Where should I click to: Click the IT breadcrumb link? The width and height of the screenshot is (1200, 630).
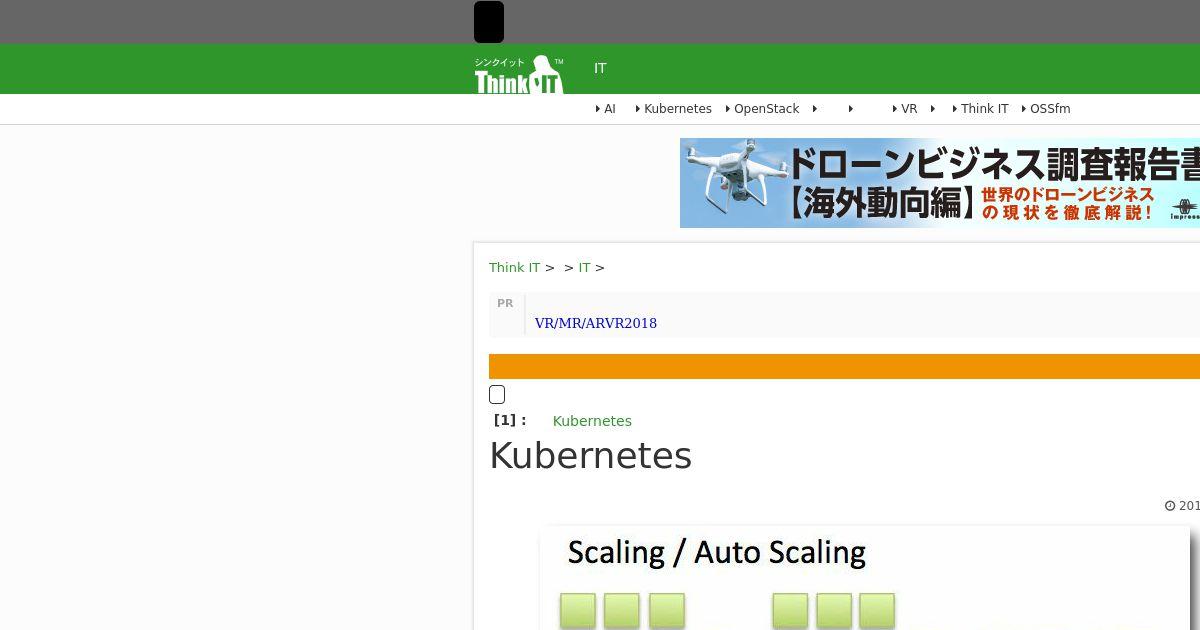pos(584,268)
